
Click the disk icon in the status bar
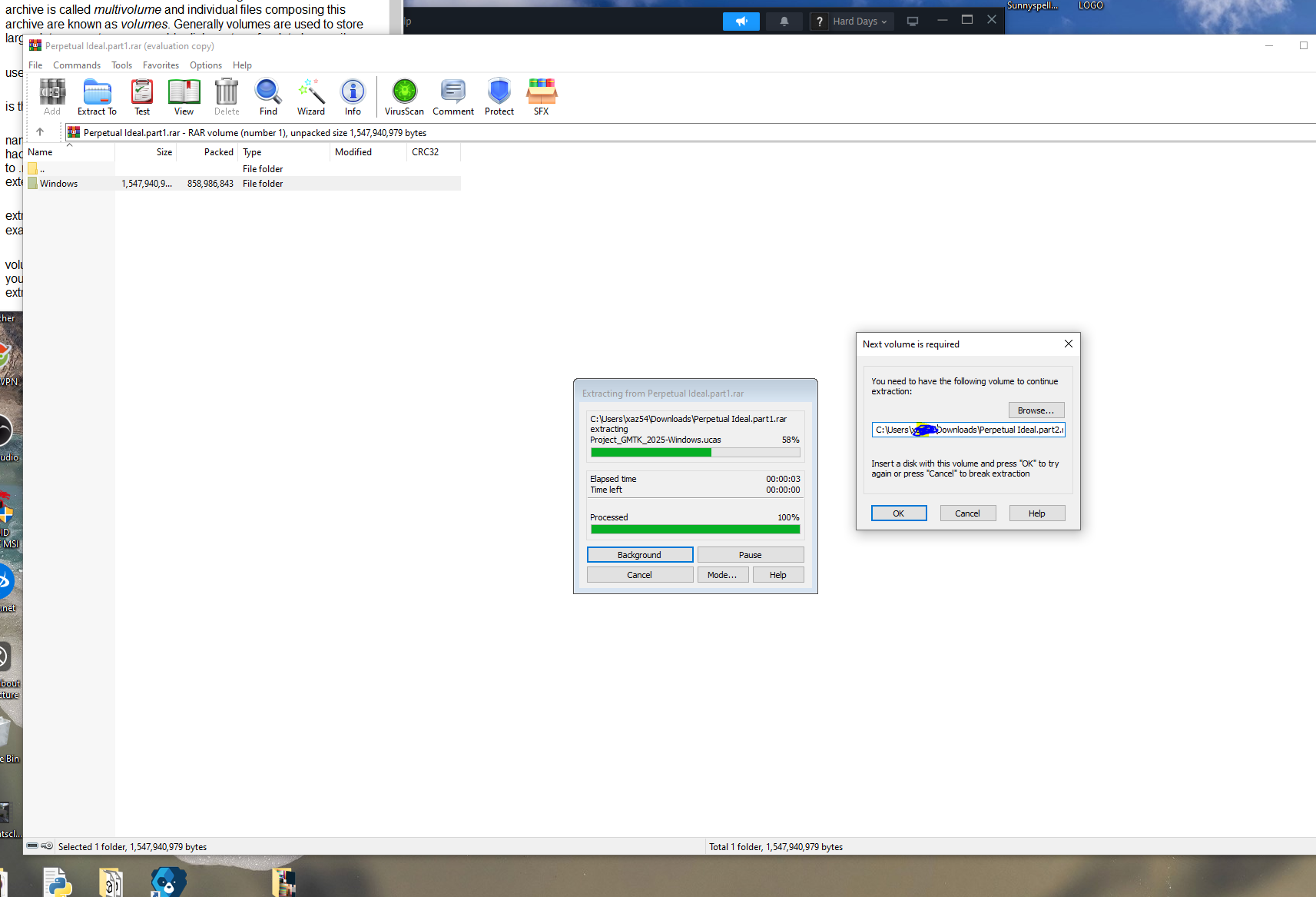[x=32, y=846]
